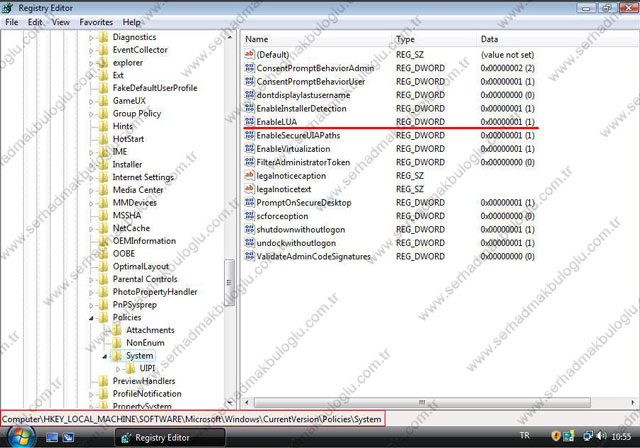The height and width of the screenshot is (448, 640).
Task: Click the System key folder icon
Action: tap(117, 356)
